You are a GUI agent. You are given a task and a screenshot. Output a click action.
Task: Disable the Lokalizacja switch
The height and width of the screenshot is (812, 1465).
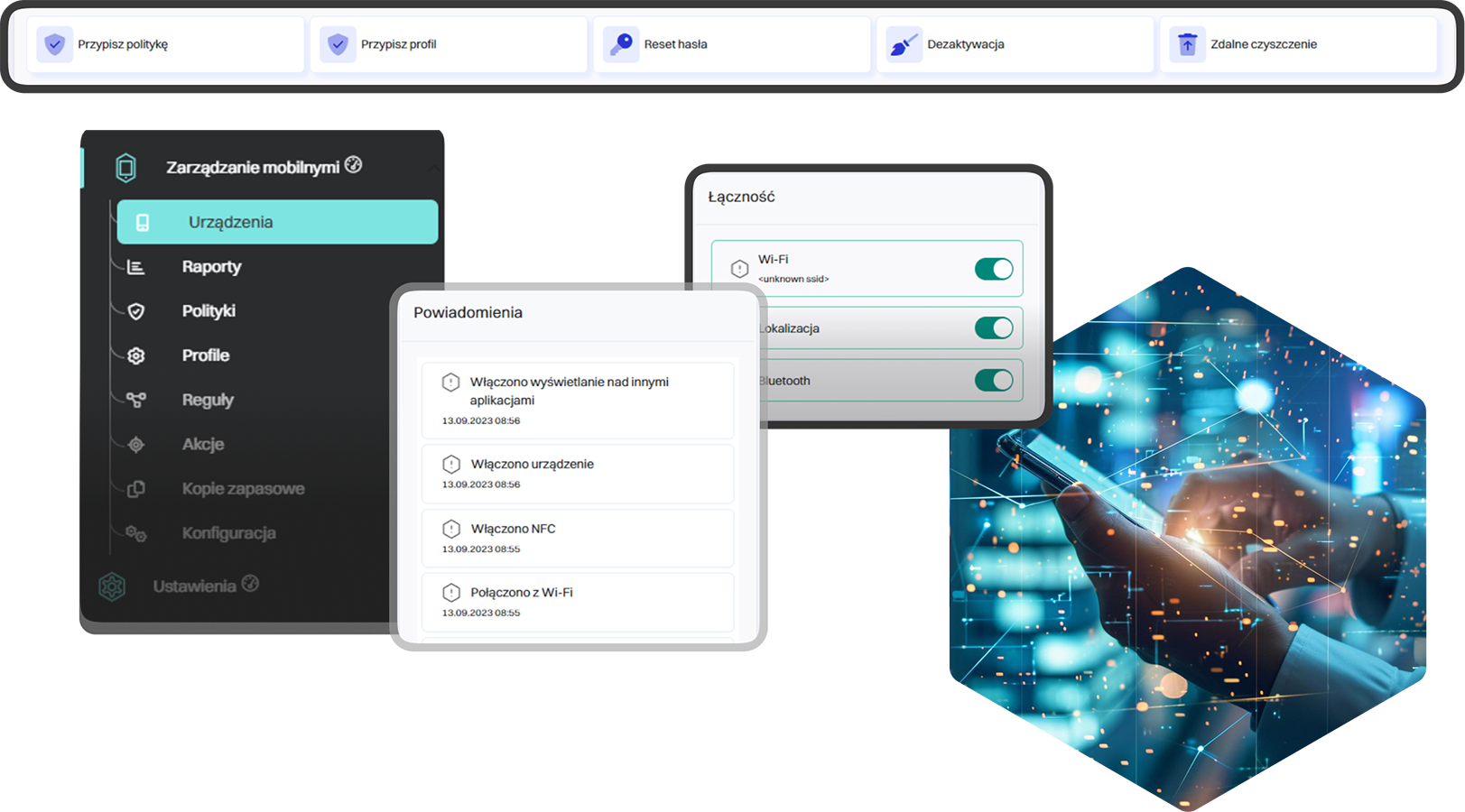(x=993, y=328)
